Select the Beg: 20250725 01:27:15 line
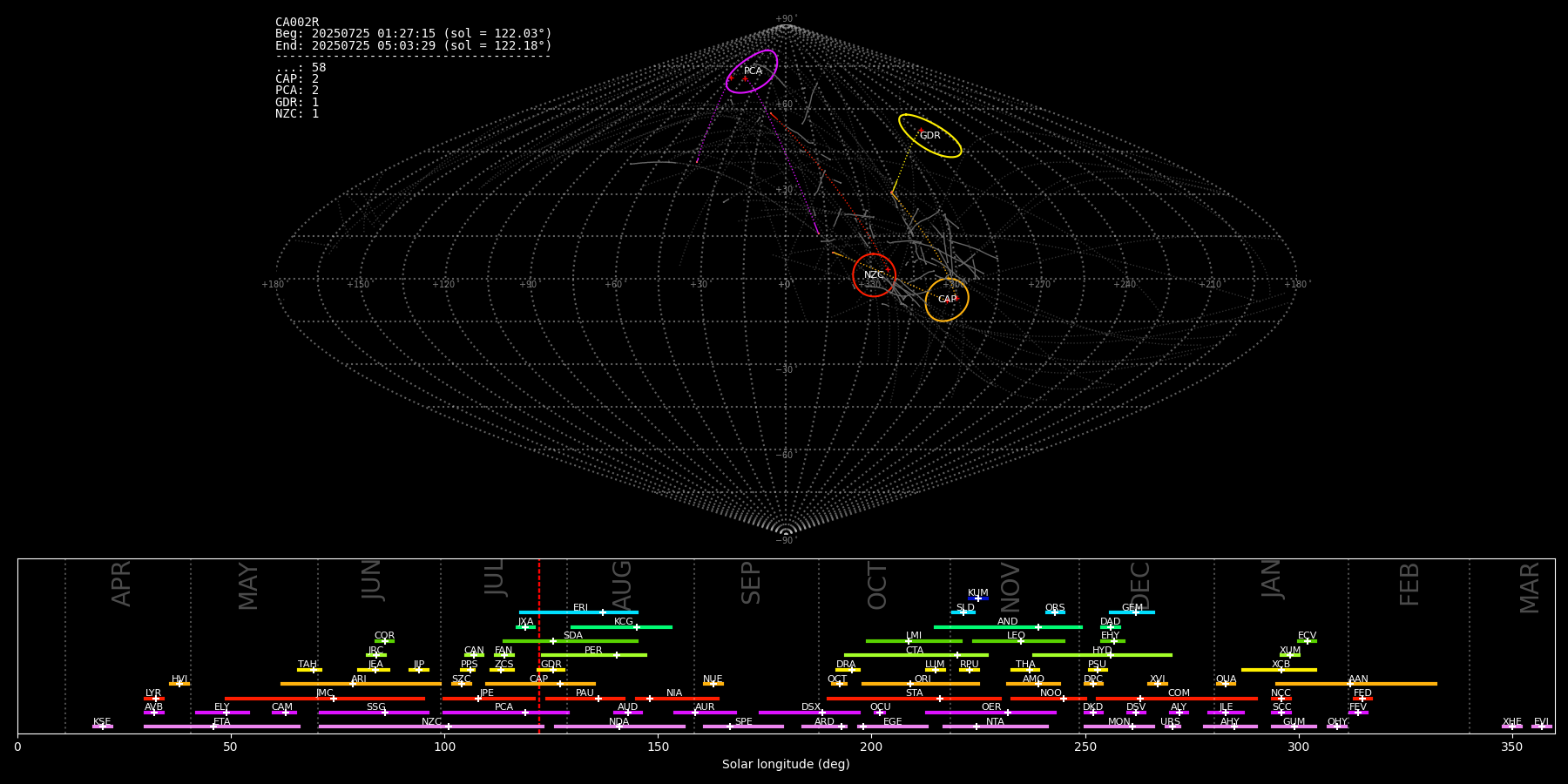The width and height of the screenshot is (1568, 784). pyautogui.click(x=414, y=34)
